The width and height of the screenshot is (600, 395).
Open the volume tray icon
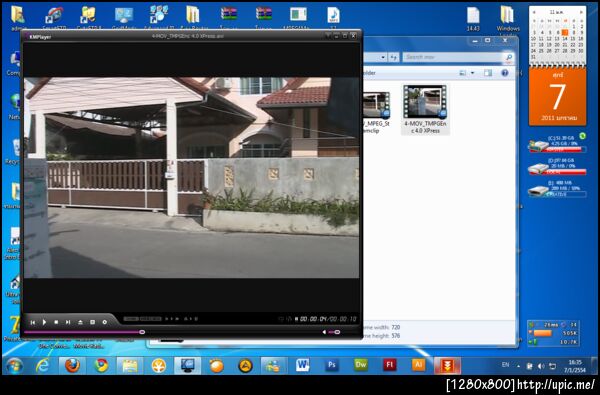pyautogui.click(x=541, y=366)
